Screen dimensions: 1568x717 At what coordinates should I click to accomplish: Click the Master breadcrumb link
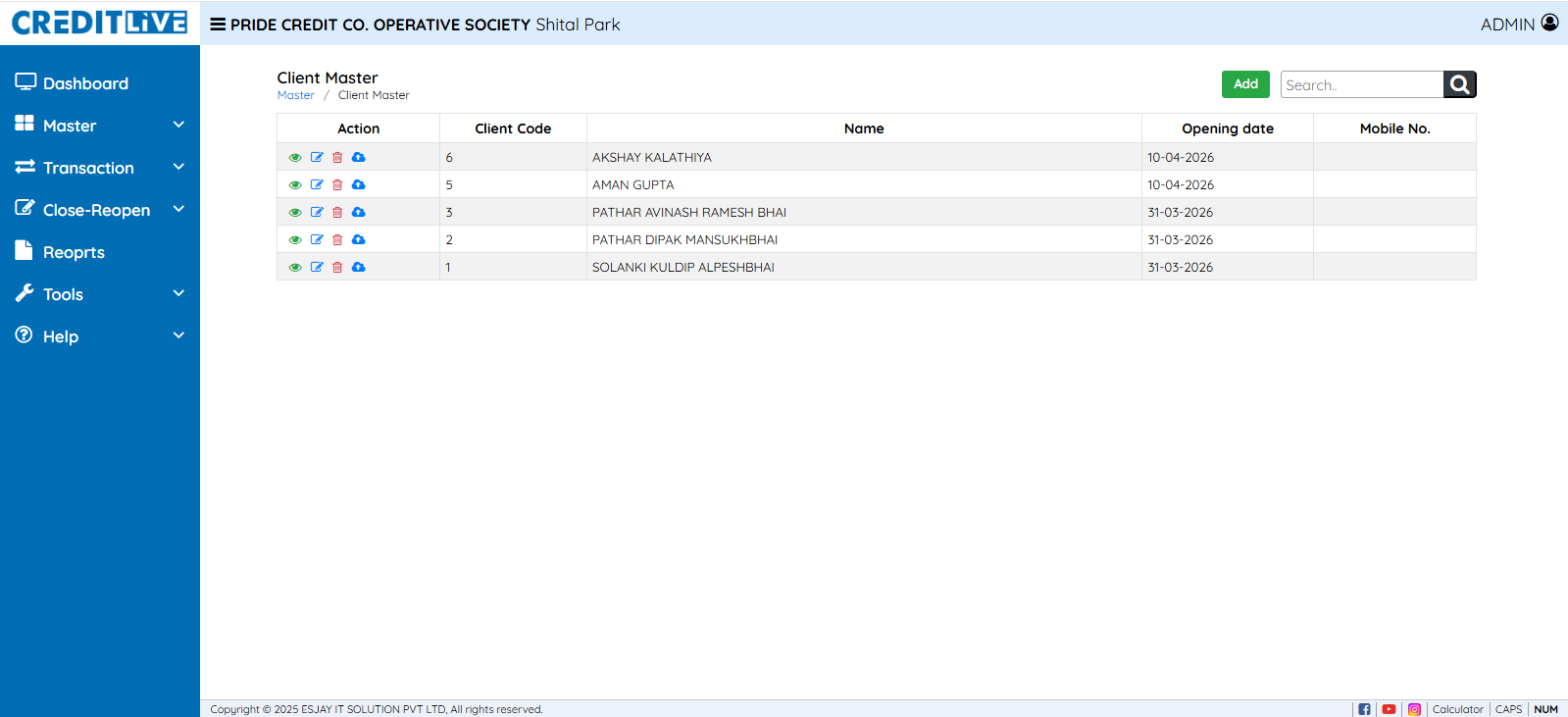[x=295, y=95]
